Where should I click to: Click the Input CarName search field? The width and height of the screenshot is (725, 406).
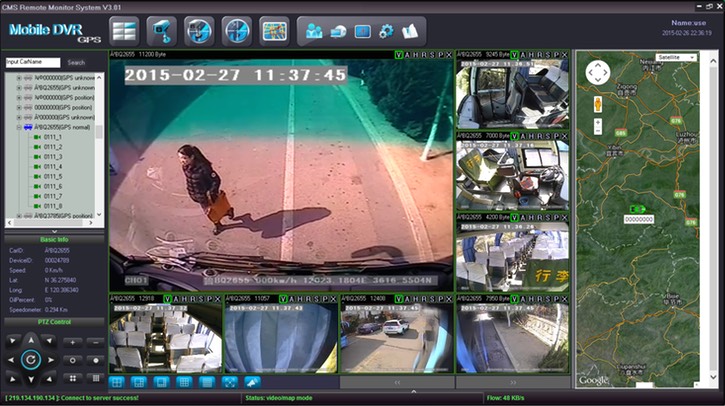(x=32, y=62)
